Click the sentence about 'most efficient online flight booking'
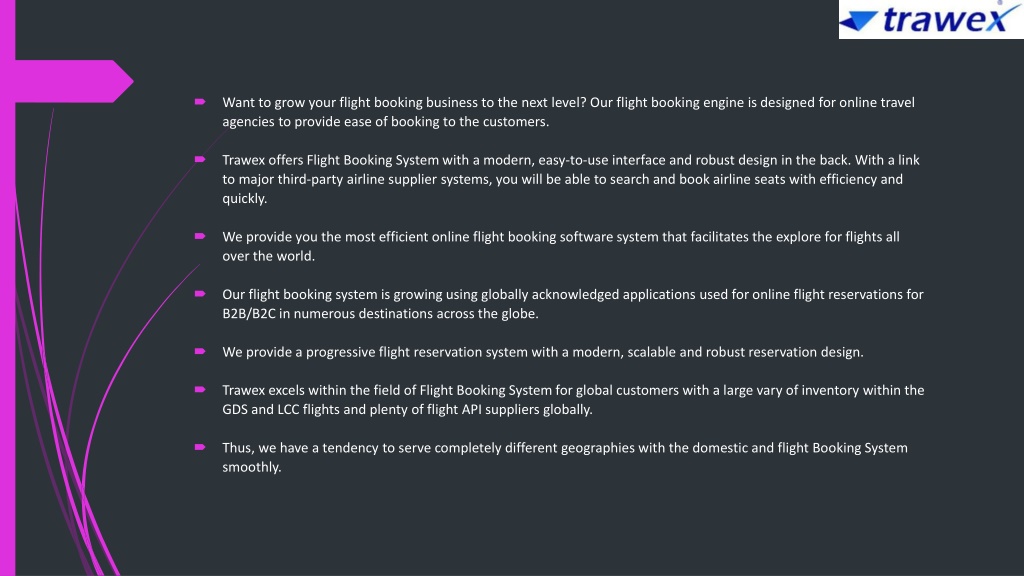 click(560, 246)
